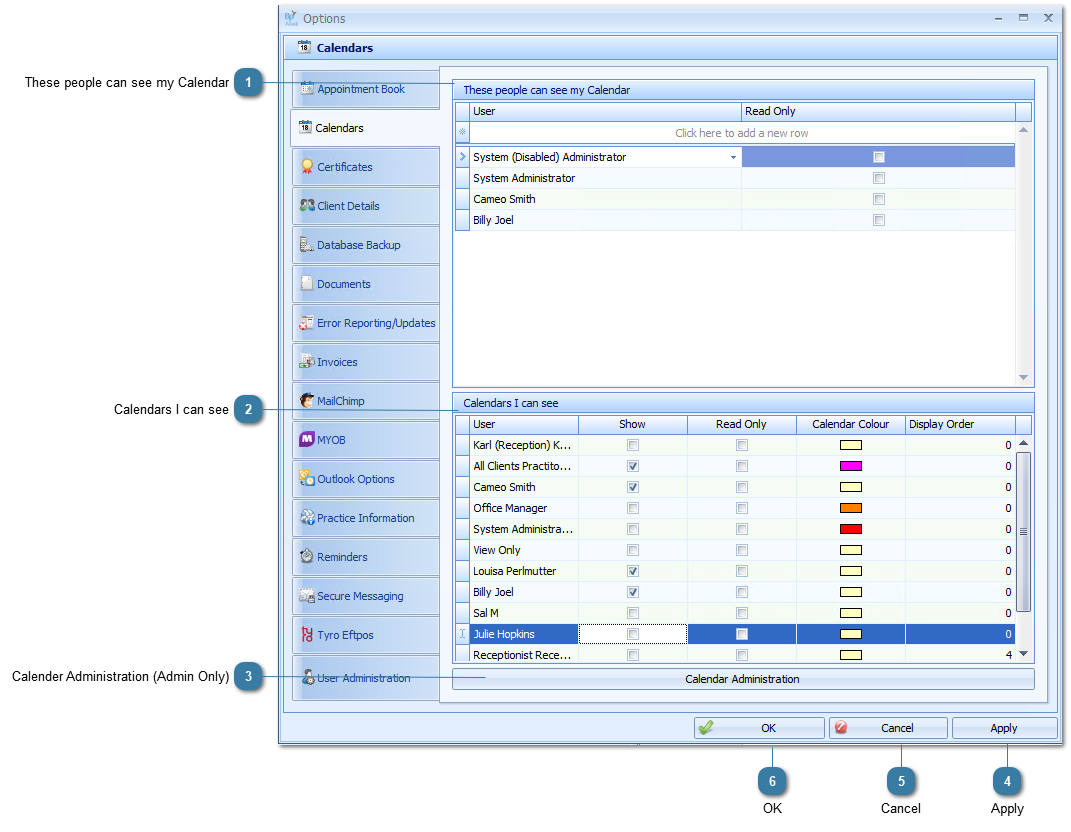Viewport: 1071px width, 832px height.
Task: Toggle Read Only for Cameo Smith in top grid
Action: coord(879,199)
